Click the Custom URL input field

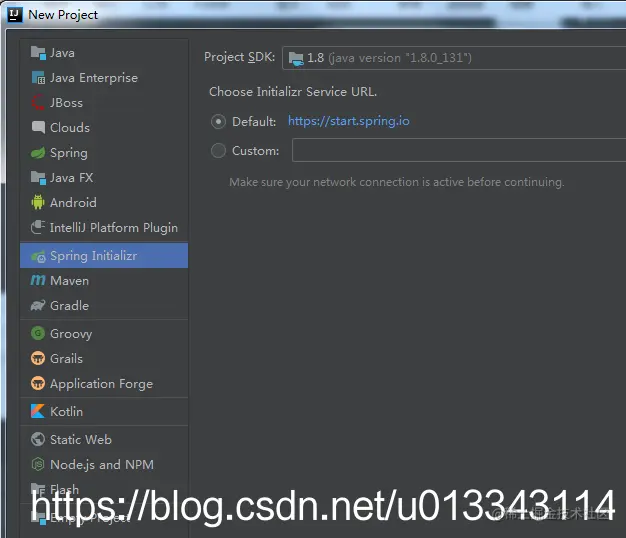(x=459, y=150)
